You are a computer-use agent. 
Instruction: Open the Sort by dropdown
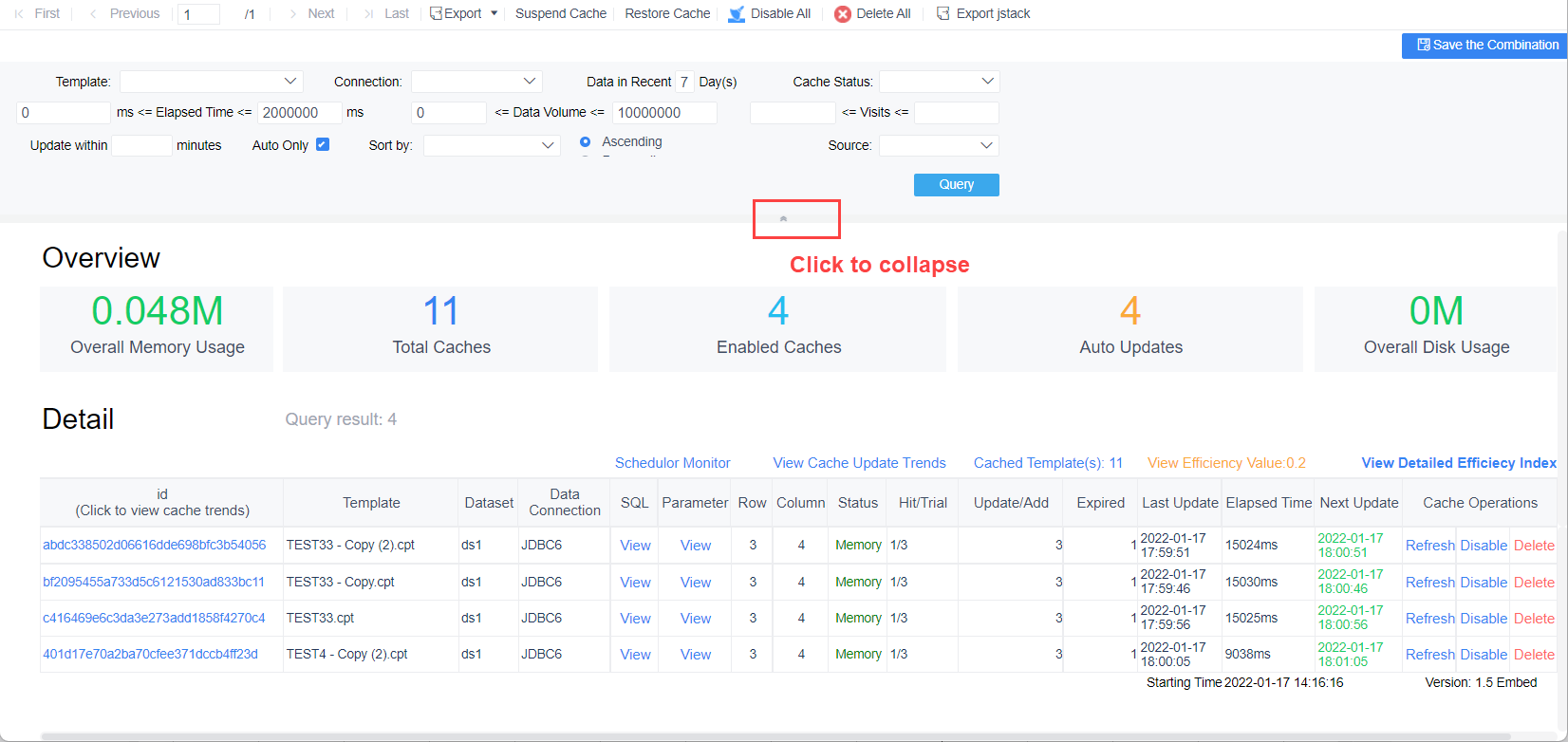point(492,145)
